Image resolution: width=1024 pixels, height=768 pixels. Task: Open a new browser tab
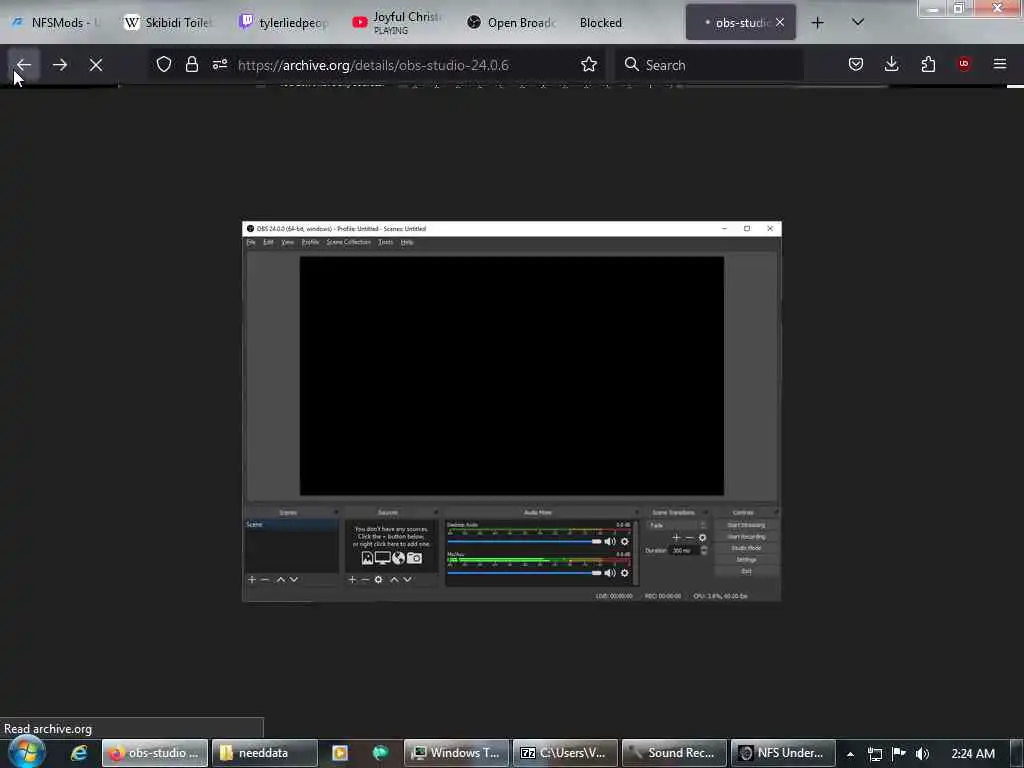tap(818, 23)
